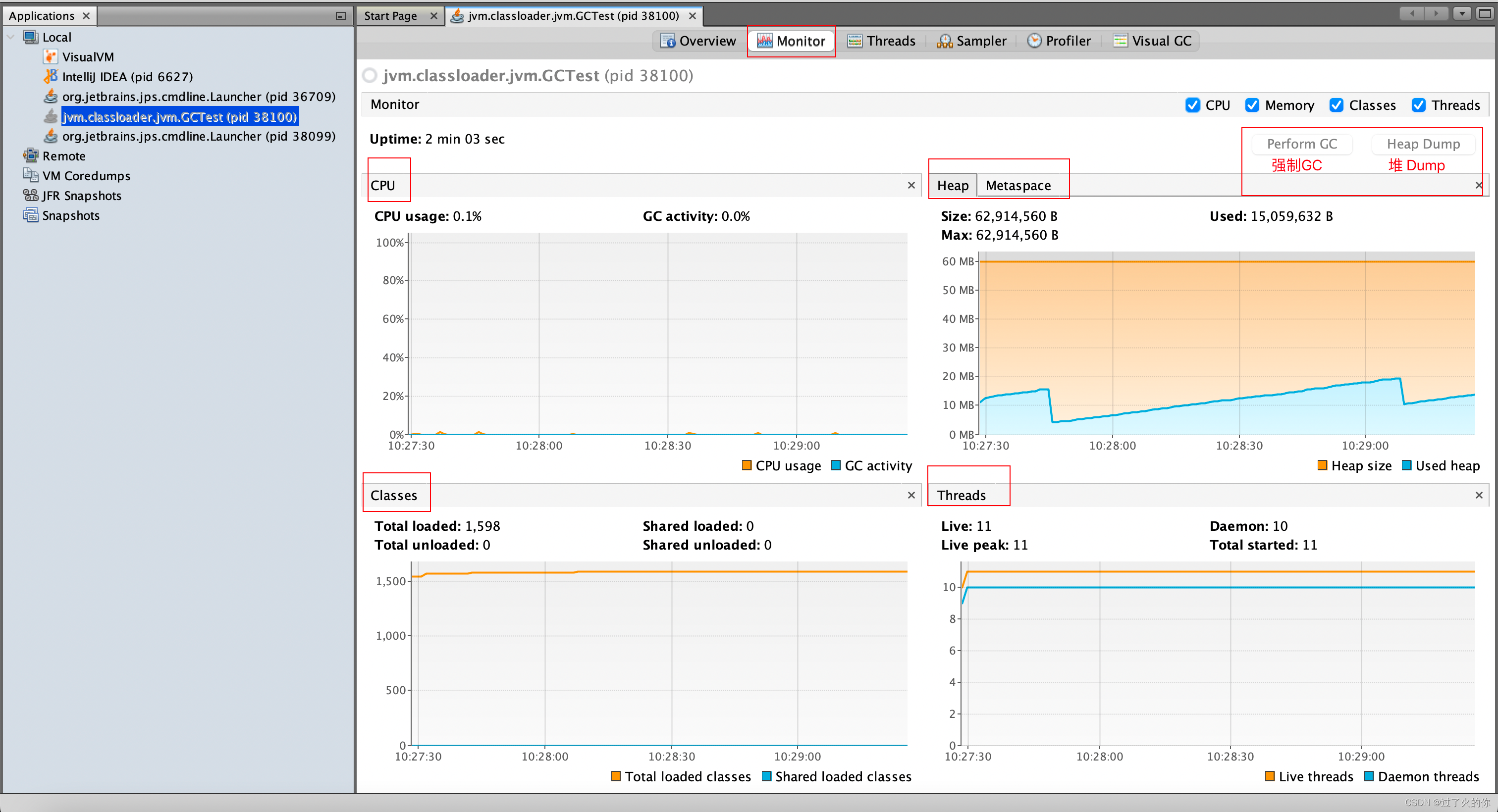This screenshot has height=812, width=1498.
Task: Click the Remote hosts icon
Action: pos(30,156)
